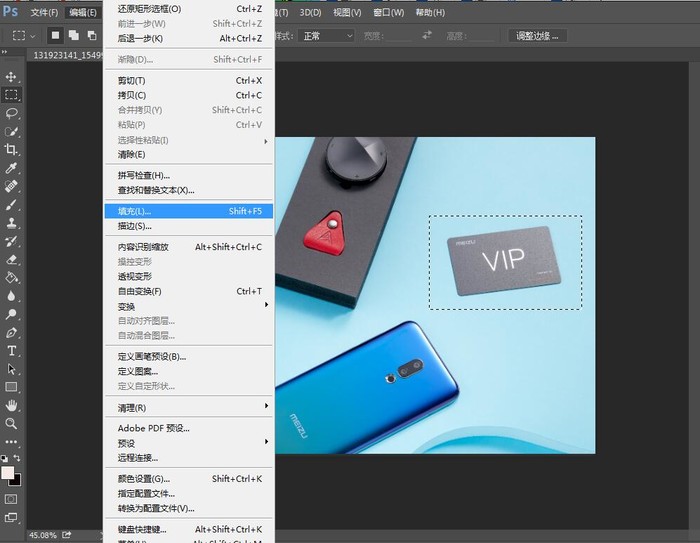Choose 定义画笔预设(B)... entry
The height and width of the screenshot is (543, 700).
coord(189,357)
